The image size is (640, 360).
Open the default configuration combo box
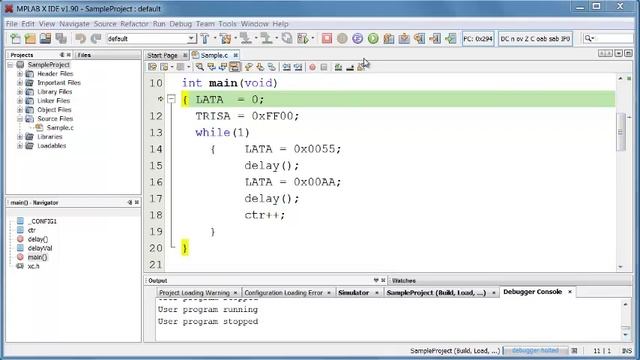151,39
